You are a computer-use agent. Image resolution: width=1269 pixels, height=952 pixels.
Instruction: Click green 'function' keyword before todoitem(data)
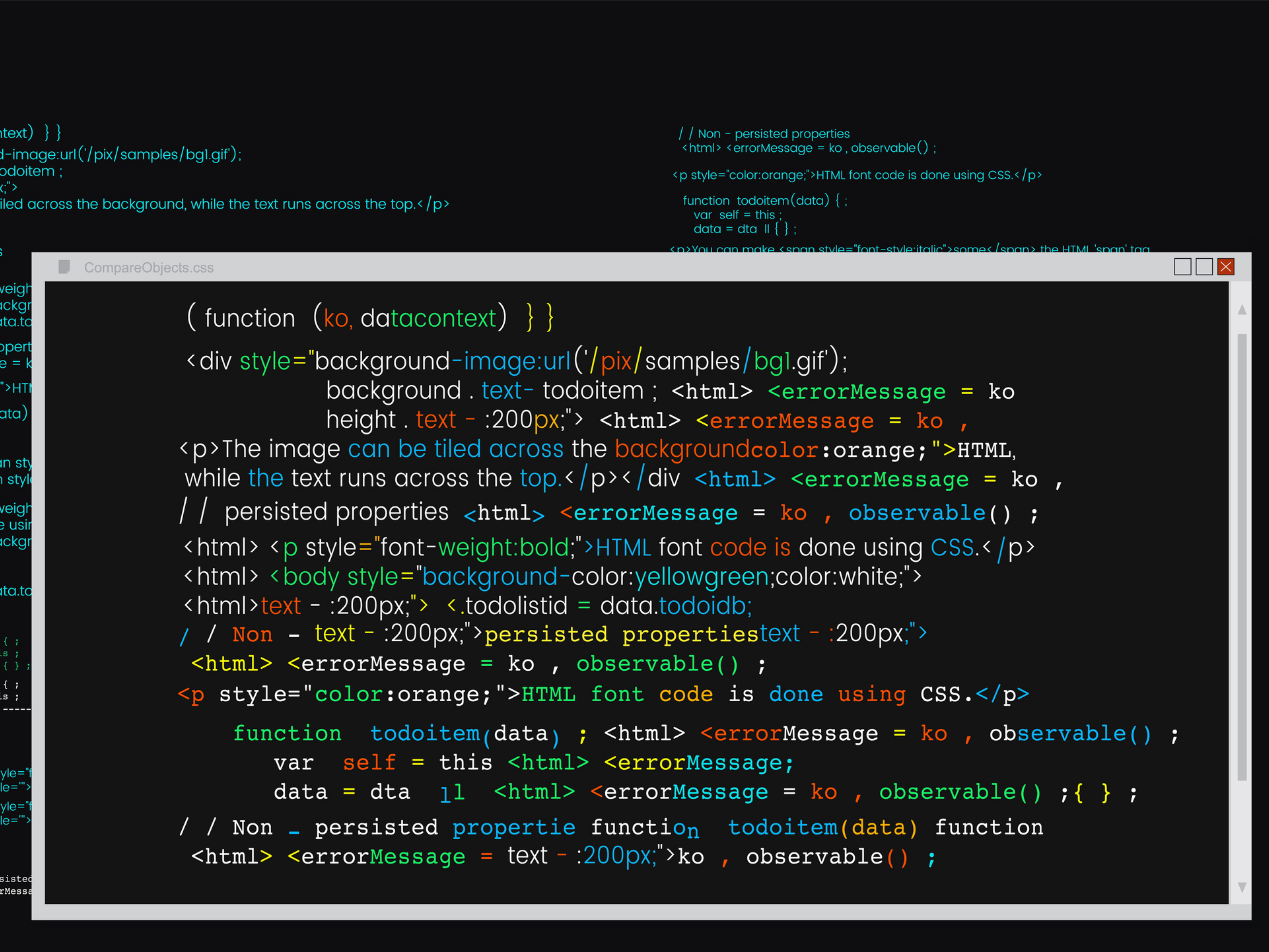pyautogui.click(x=287, y=734)
